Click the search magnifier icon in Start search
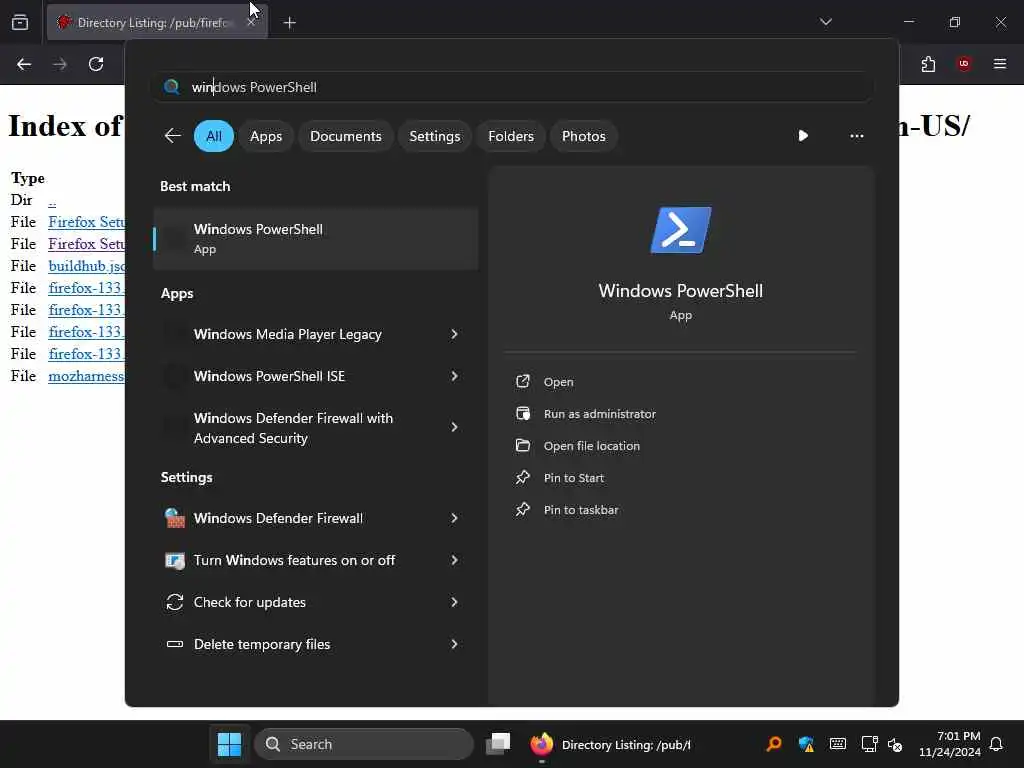Image resolution: width=1024 pixels, height=768 pixels. point(172,87)
